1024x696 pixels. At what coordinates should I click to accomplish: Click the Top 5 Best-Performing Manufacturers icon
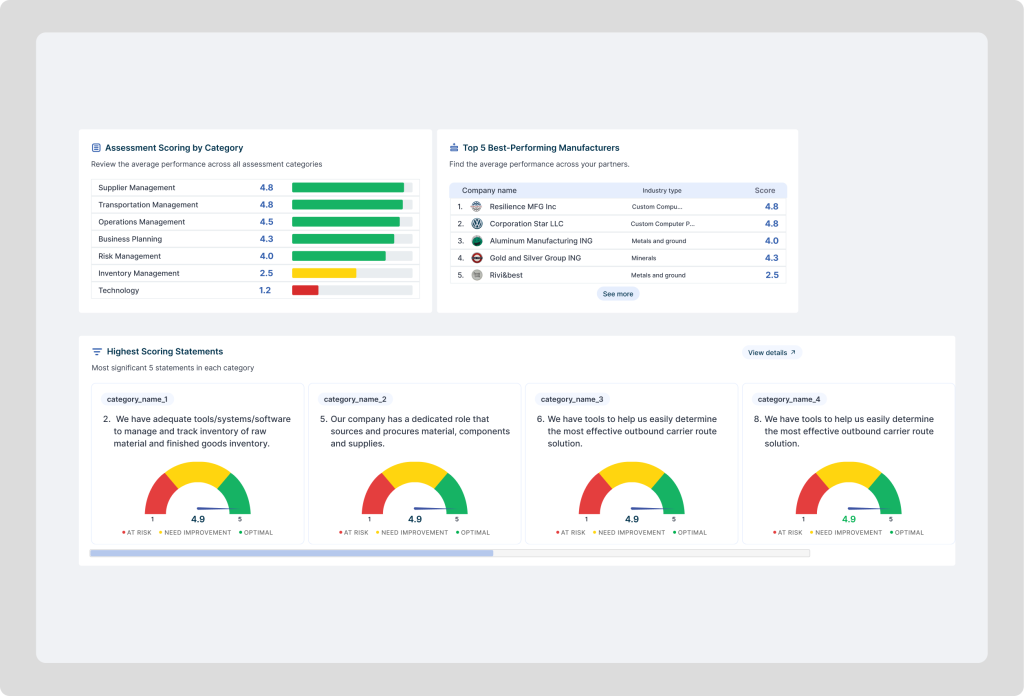(454, 148)
